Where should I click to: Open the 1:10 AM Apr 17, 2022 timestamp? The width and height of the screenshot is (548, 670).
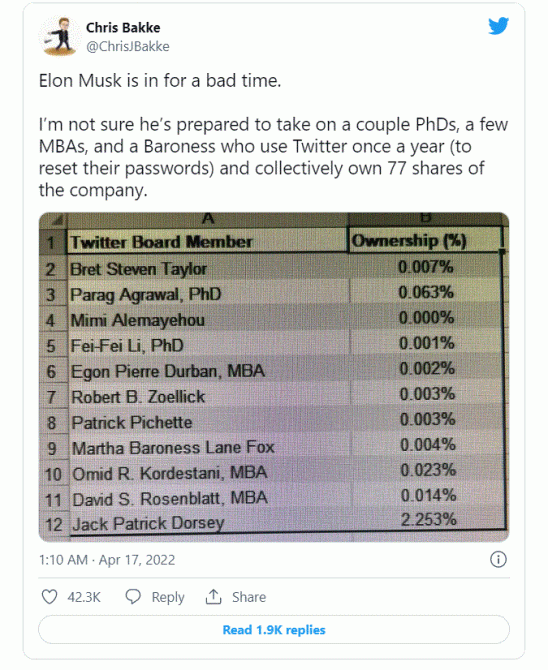[x=107, y=560]
